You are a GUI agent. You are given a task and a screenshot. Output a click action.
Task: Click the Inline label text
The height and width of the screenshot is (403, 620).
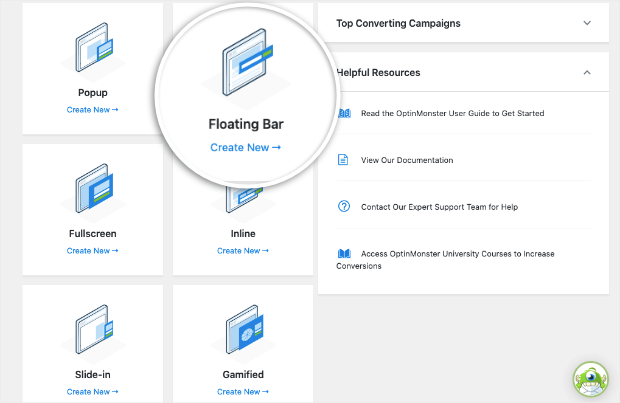(243, 234)
